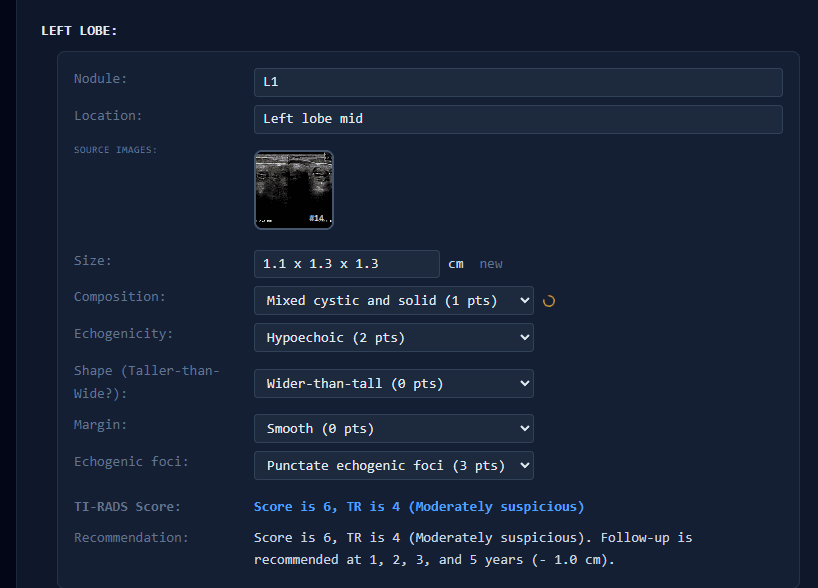Click the 'Composition:' label
Viewport: 818px width, 588px height.
pos(119,297)
